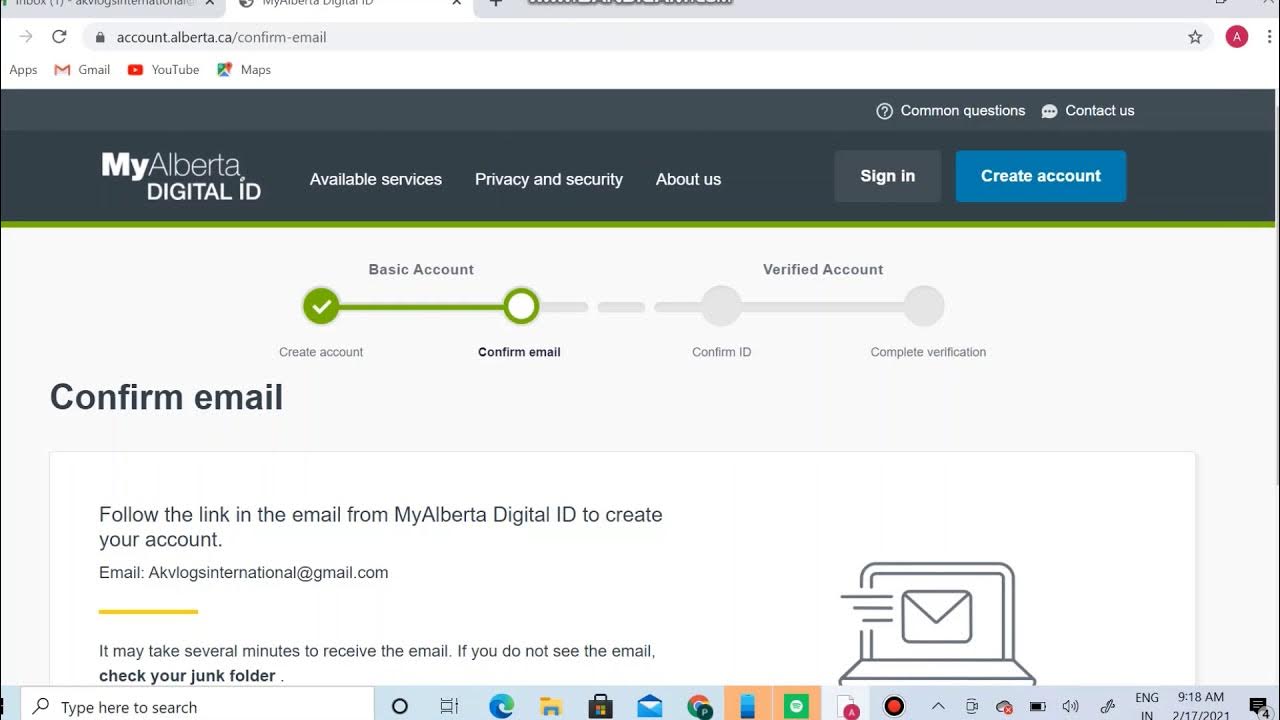The width and height of the screenshot is (1280, 720).
Task: Open Microsoft Store from taskbar
Action: (600, 707)
